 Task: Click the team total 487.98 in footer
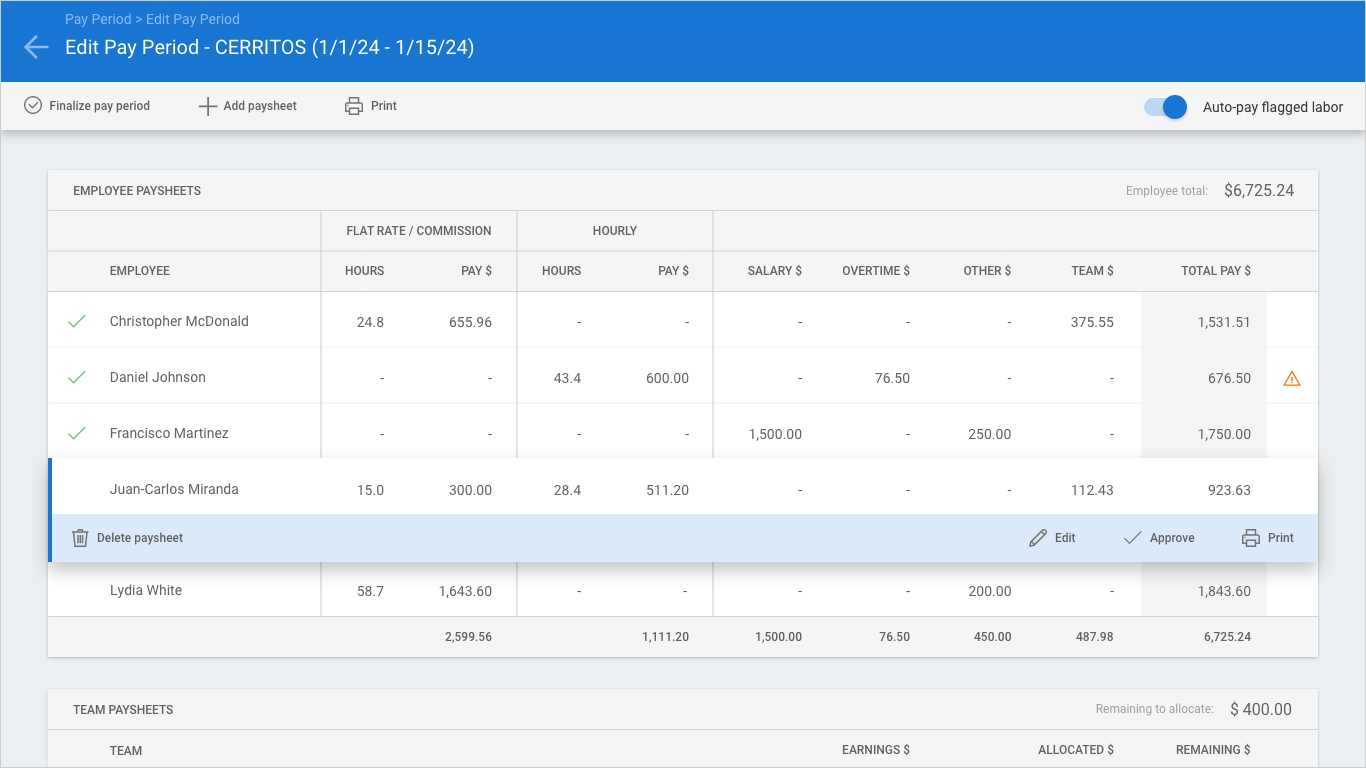click(1093, 637)
